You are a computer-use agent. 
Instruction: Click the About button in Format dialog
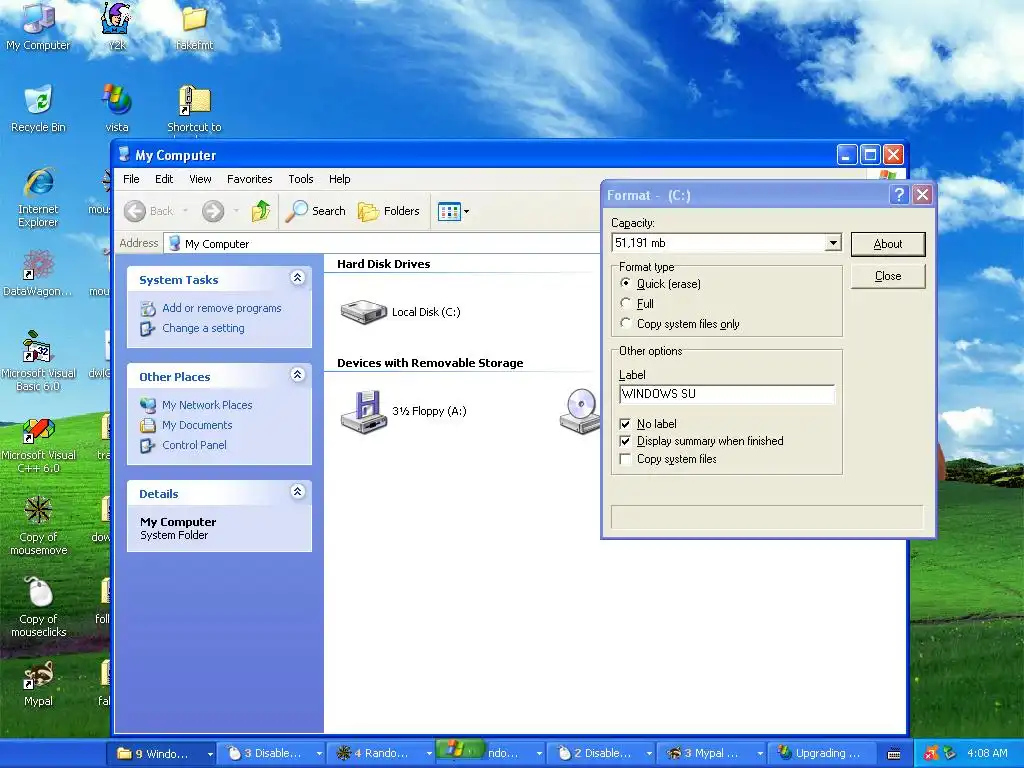(888, 244)
